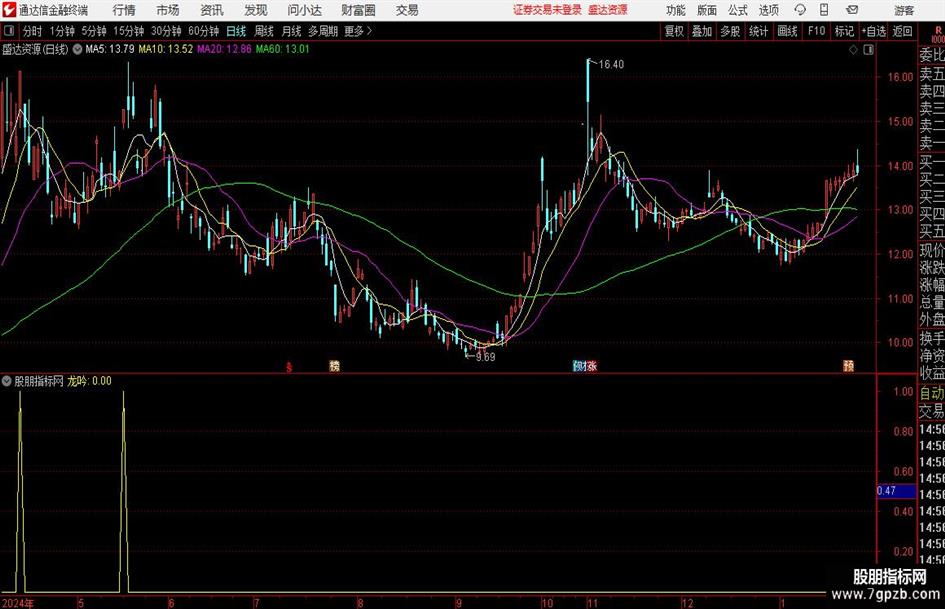Click the diamond icon above the chart
The image size is (945, 609).
coord(853,50)
